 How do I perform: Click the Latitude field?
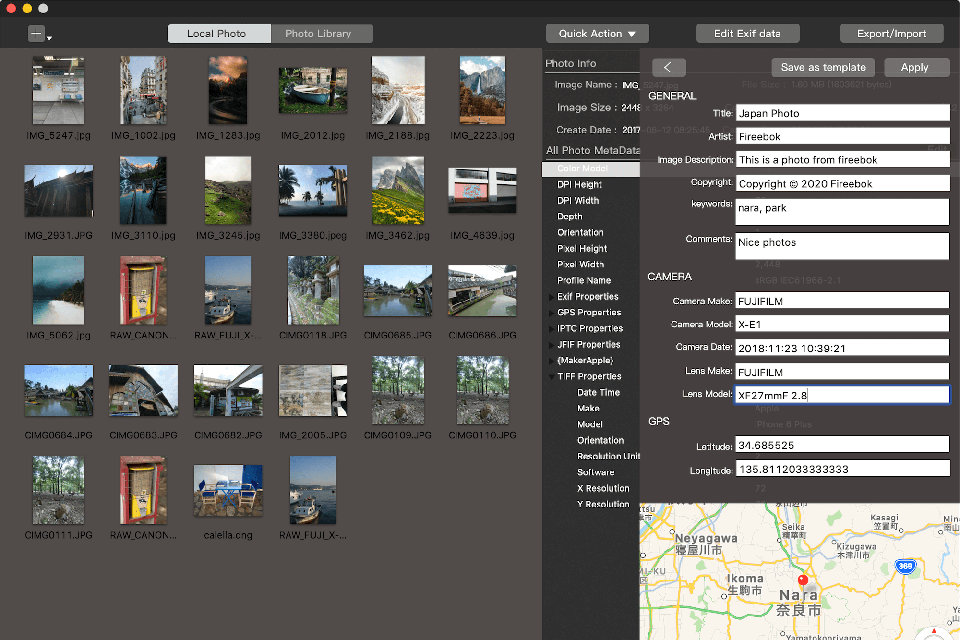coord(842,445)
